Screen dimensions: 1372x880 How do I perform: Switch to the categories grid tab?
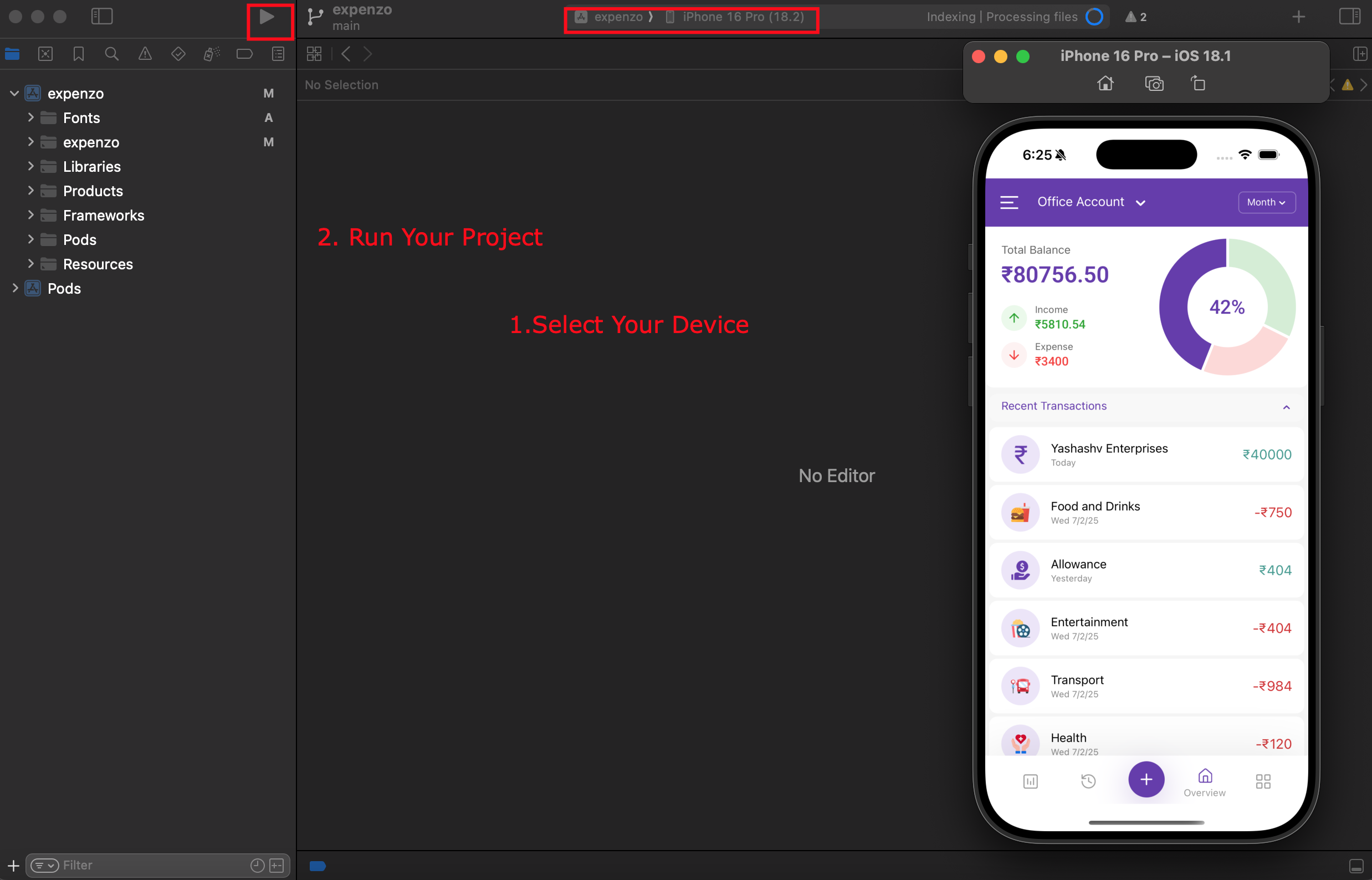click(1263, 781)
